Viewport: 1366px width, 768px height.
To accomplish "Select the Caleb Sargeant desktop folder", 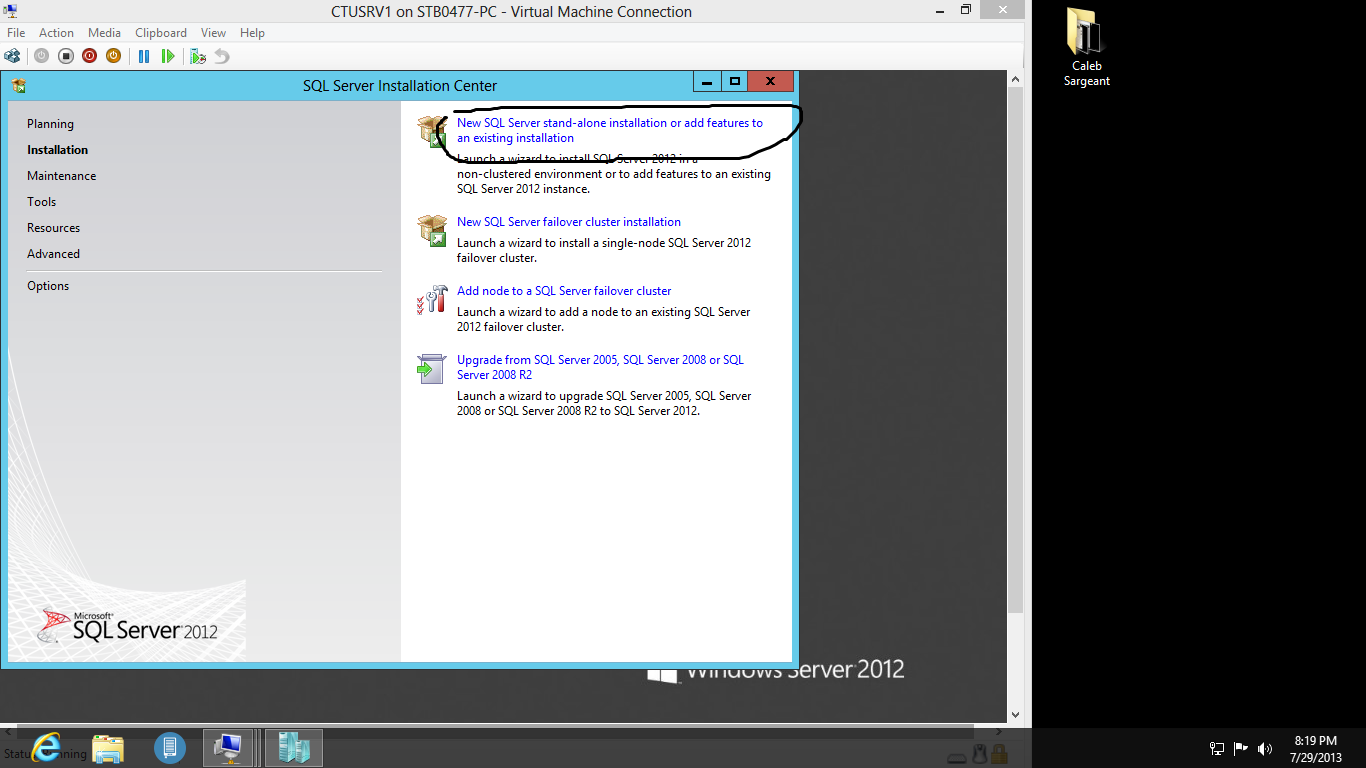I will [1086, 47].
